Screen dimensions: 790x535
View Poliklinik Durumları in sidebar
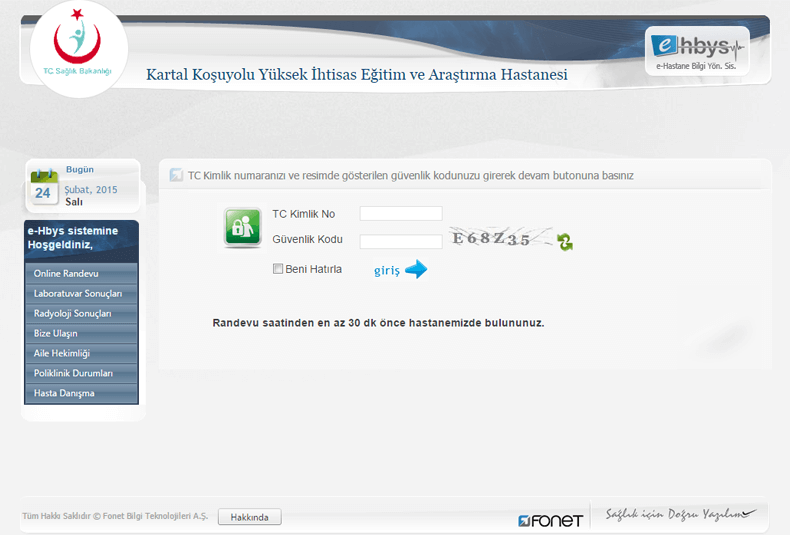(81, 373)
